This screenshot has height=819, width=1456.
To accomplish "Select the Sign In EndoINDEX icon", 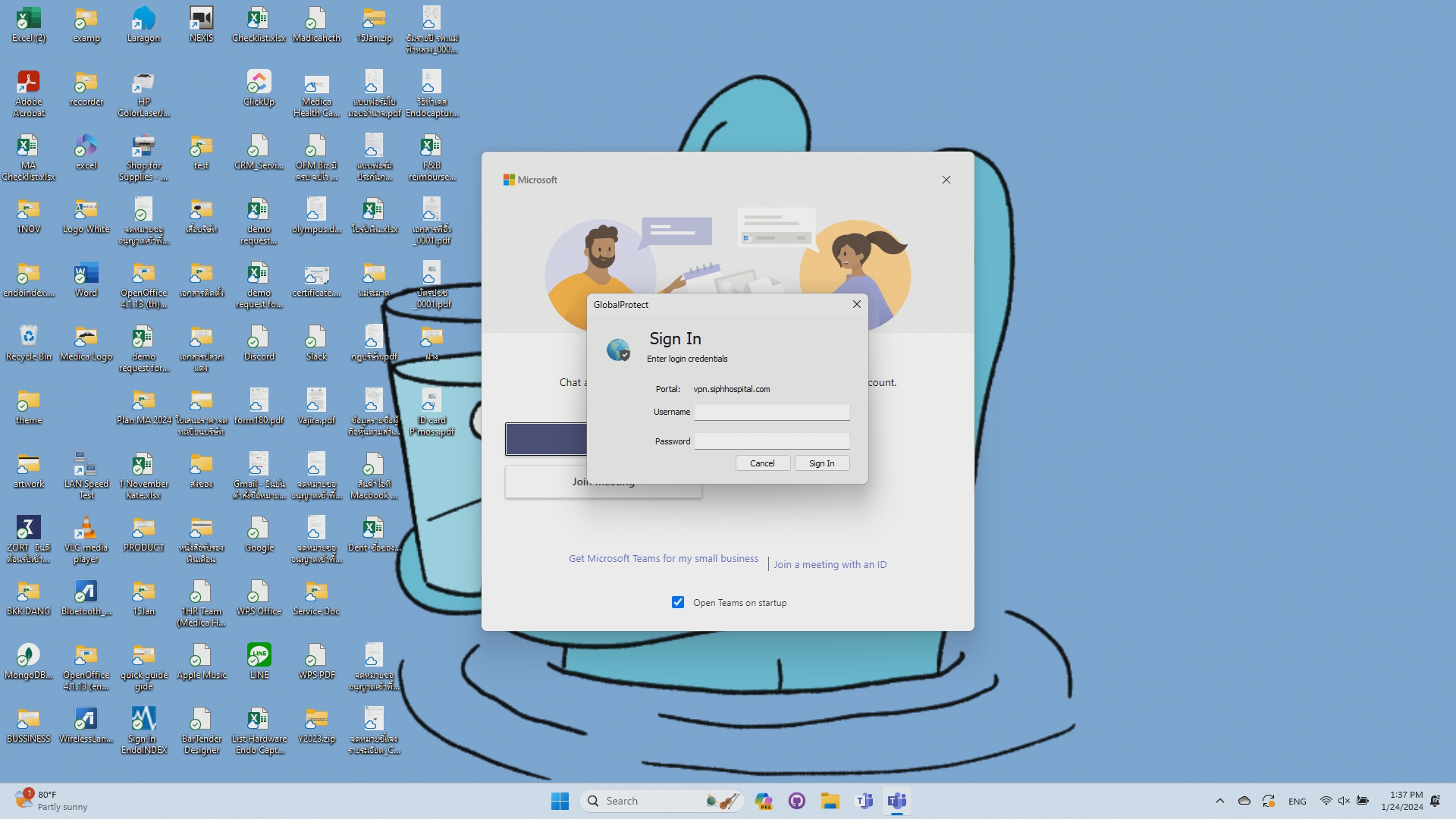I will (143, 731).
